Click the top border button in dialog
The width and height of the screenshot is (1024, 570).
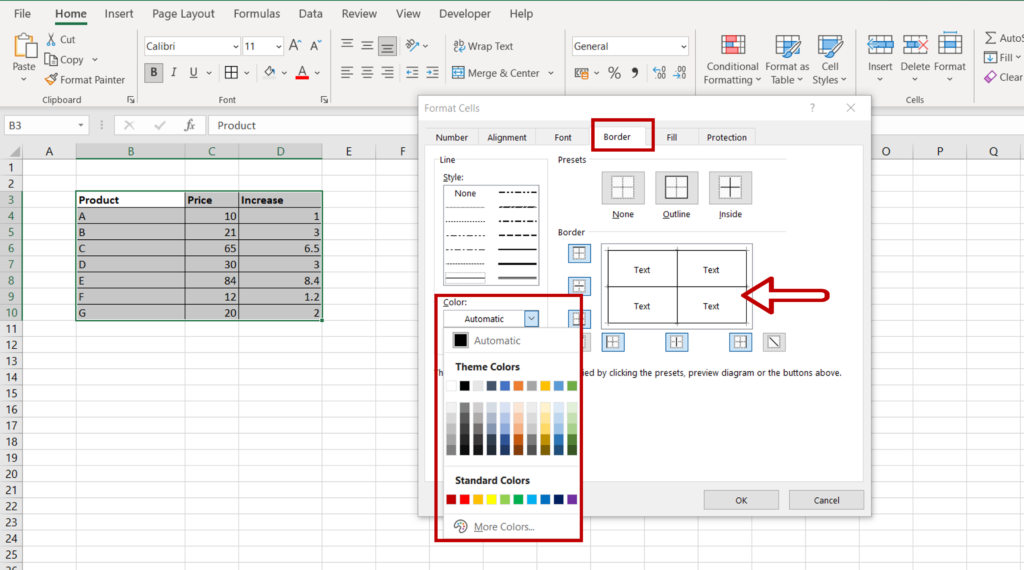click(579, 253)
